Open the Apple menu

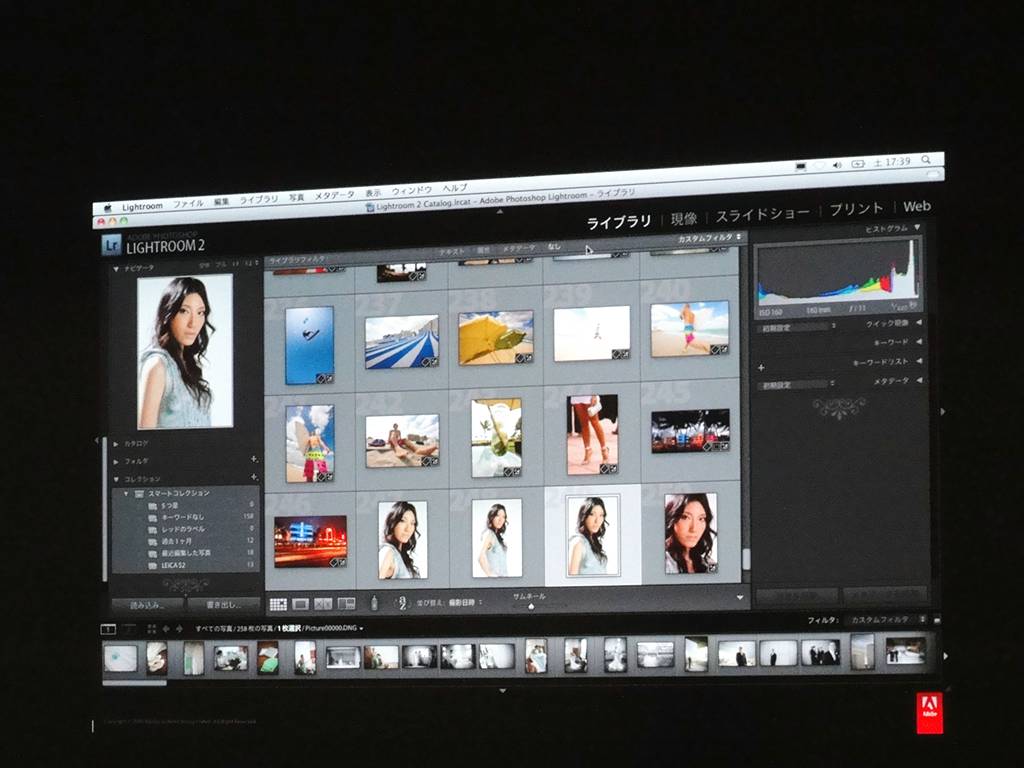(x=106, y=209)
